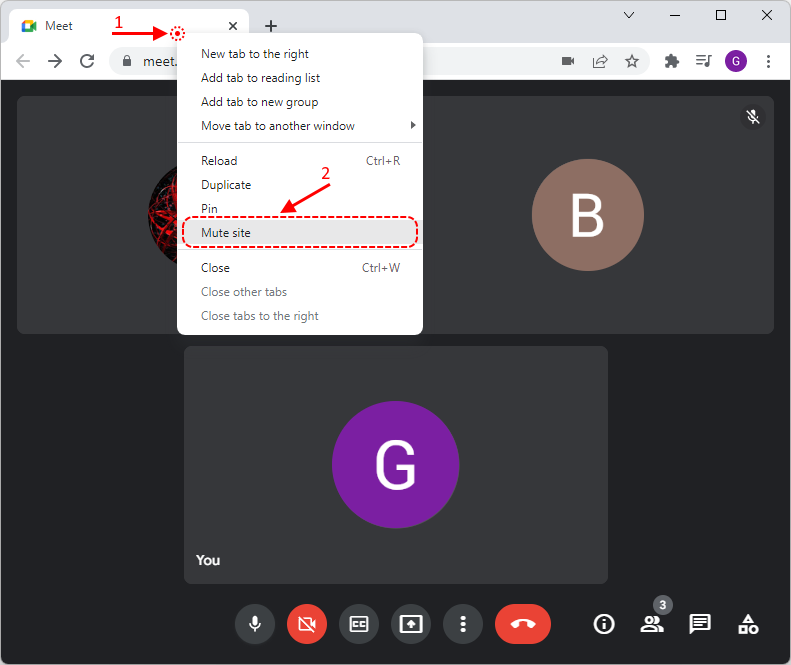Click the Present now screen share icon
The height and width of the screenshot is (665, 791).
pos(411,624)
